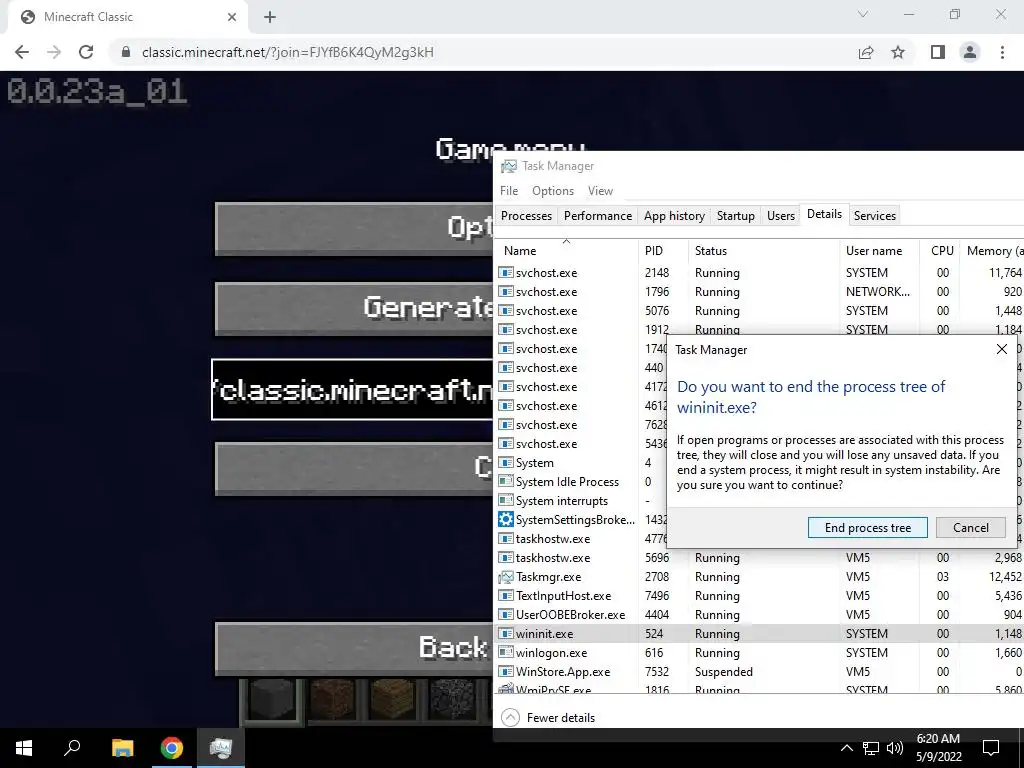Select TextInputHost.exe process row
This screenshot has width=1024, height=768.
click(760, 596)
